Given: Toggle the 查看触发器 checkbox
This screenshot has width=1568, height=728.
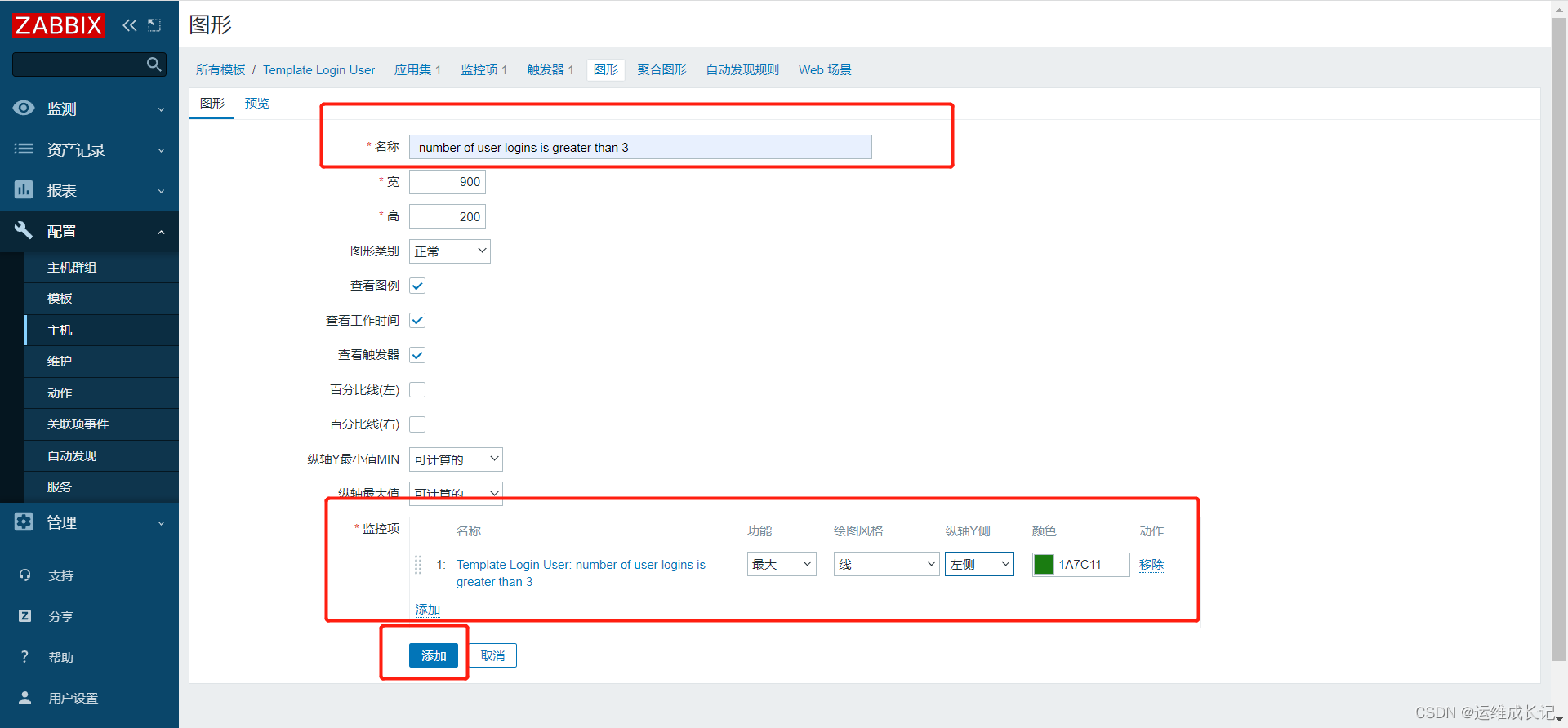Looking at the screenshot, I should click(417, 355).
